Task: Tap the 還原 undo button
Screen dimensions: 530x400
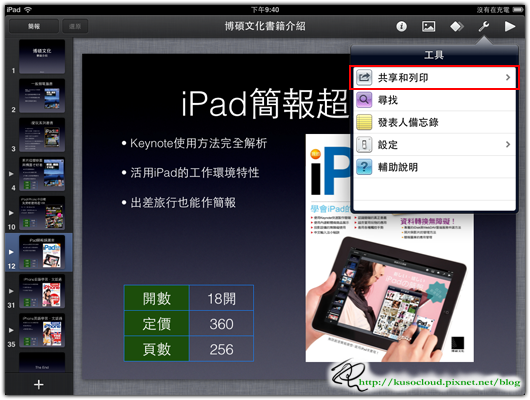Action: click(75, 26)
